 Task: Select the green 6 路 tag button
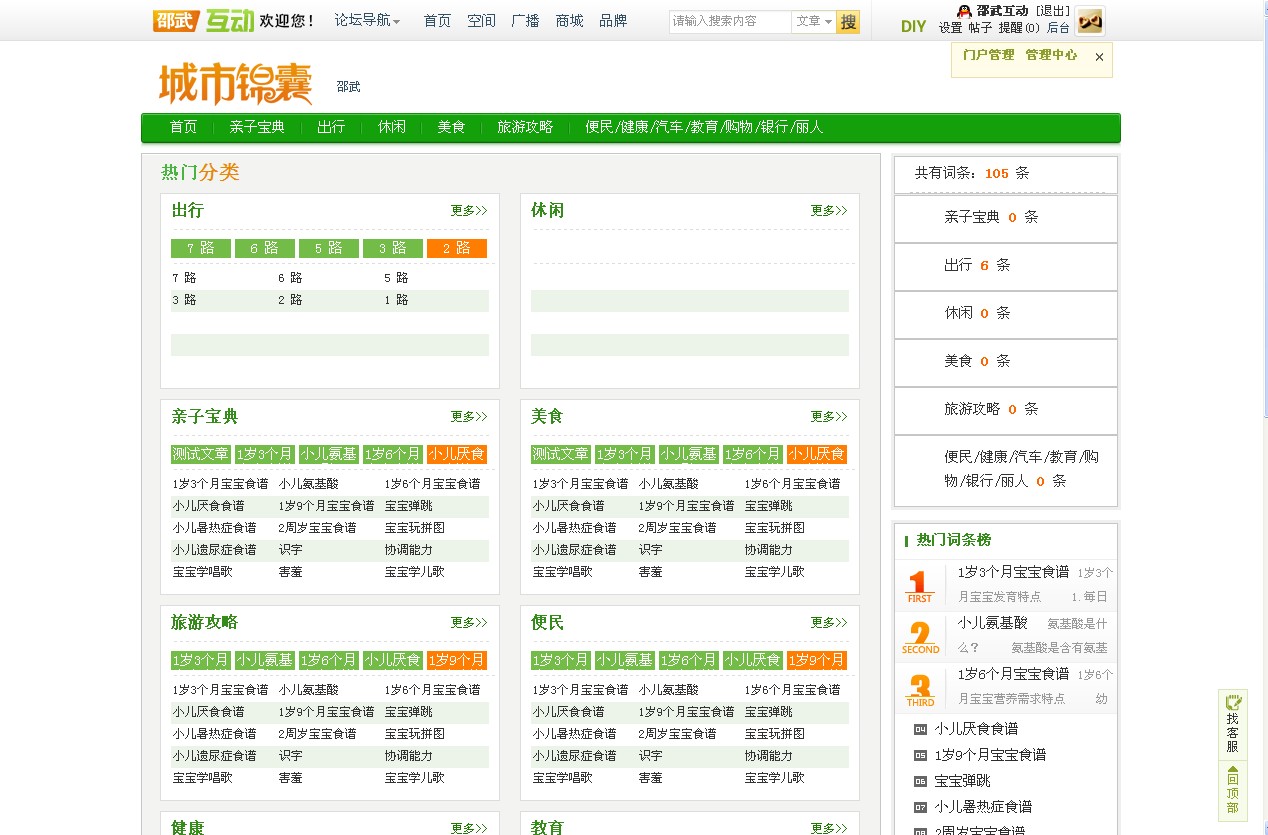265,248
